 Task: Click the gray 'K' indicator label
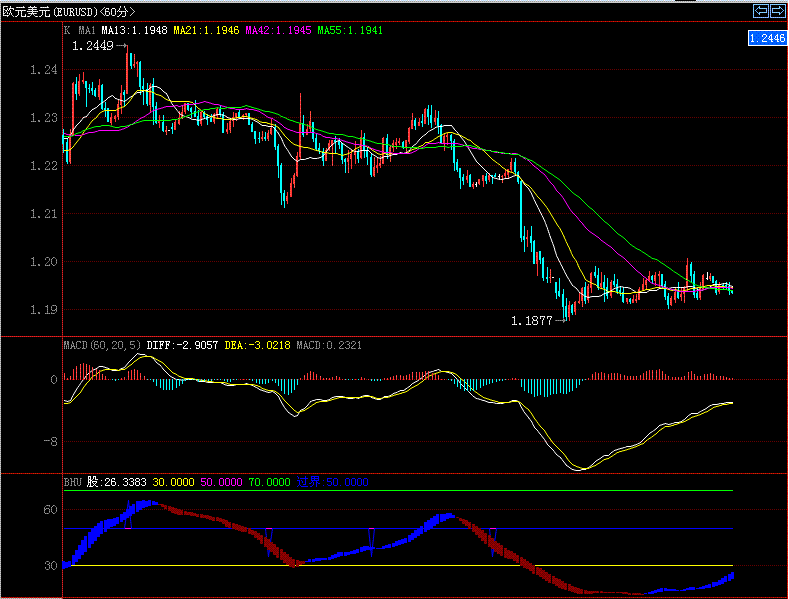pyautogui.click(x=67, y=30)
